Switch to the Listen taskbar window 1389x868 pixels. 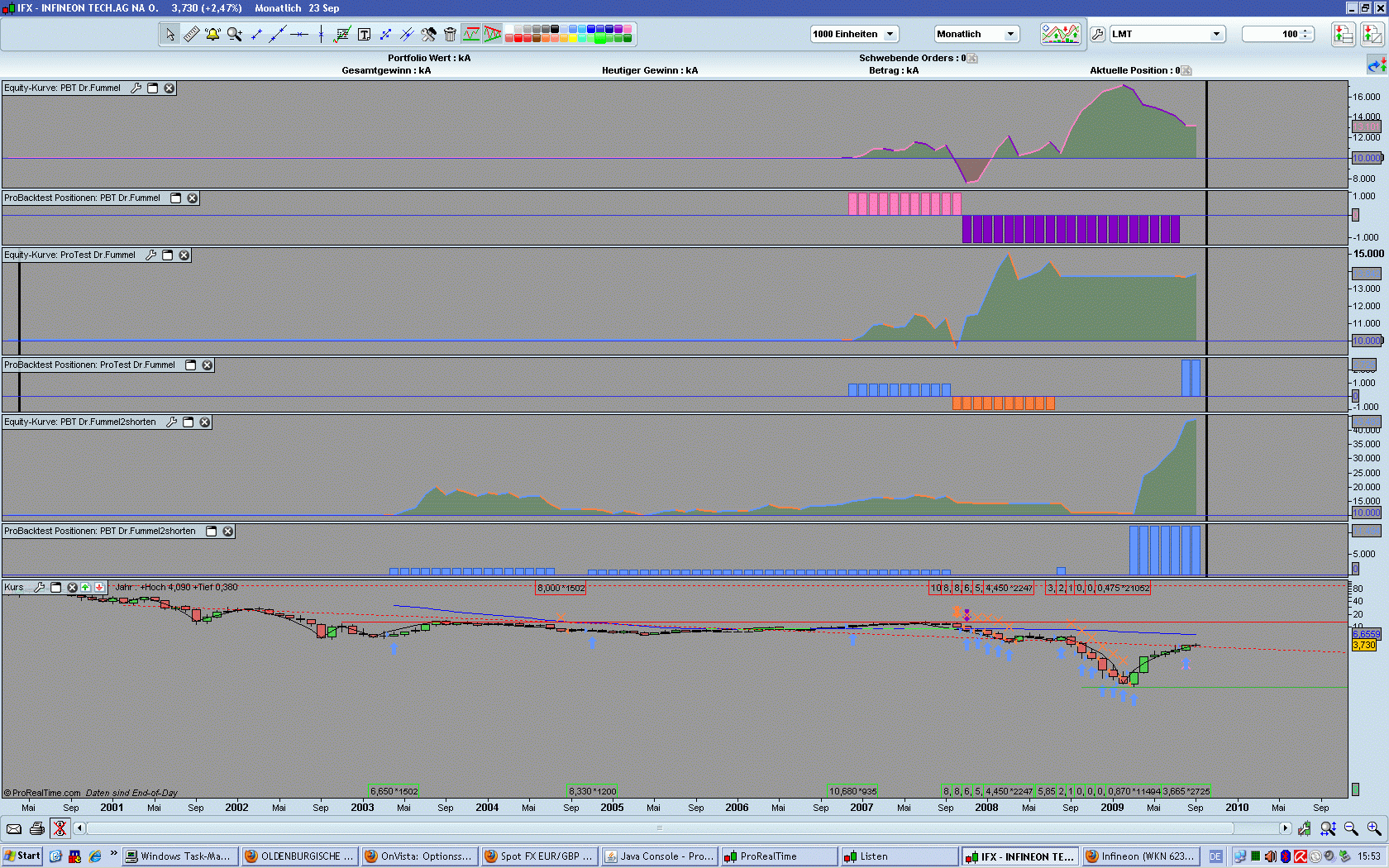click(899, 856)
